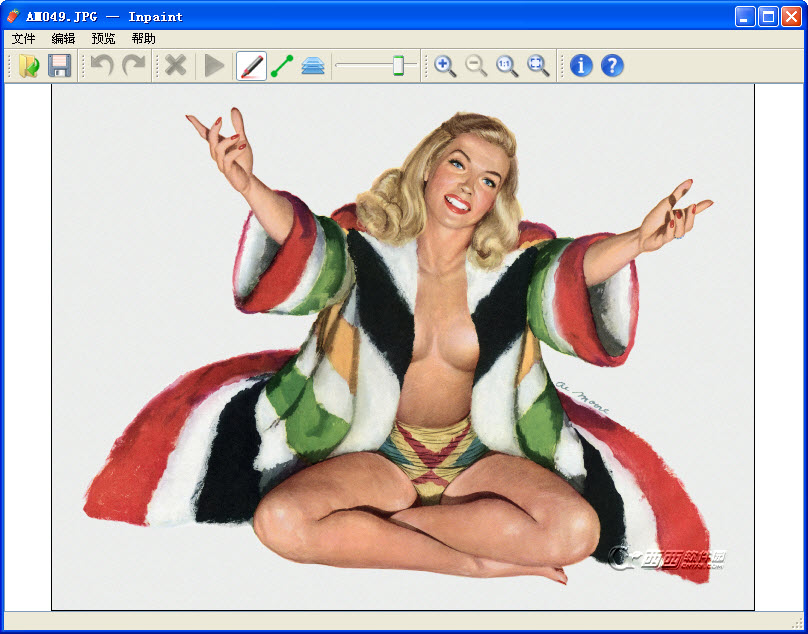Select the green guide line tool

coord(282,66)
